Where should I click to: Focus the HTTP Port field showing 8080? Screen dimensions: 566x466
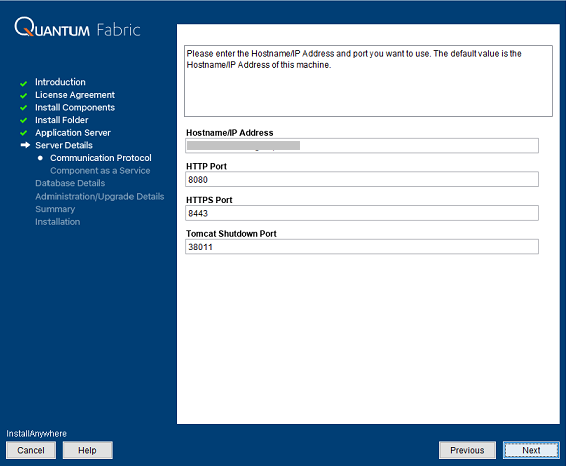(362, 179)
